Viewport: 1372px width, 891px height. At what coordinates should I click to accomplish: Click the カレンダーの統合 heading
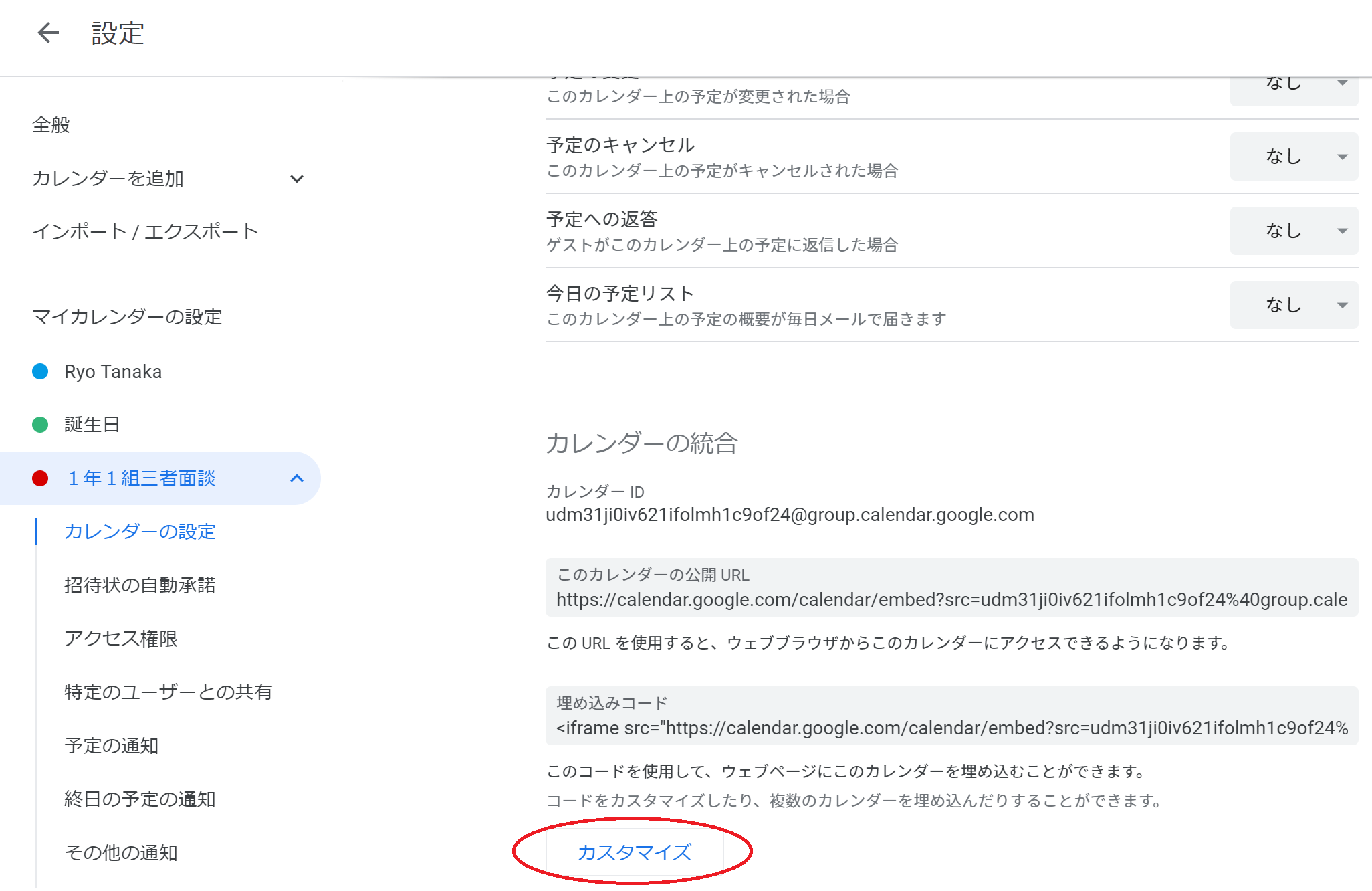(642, 443)
